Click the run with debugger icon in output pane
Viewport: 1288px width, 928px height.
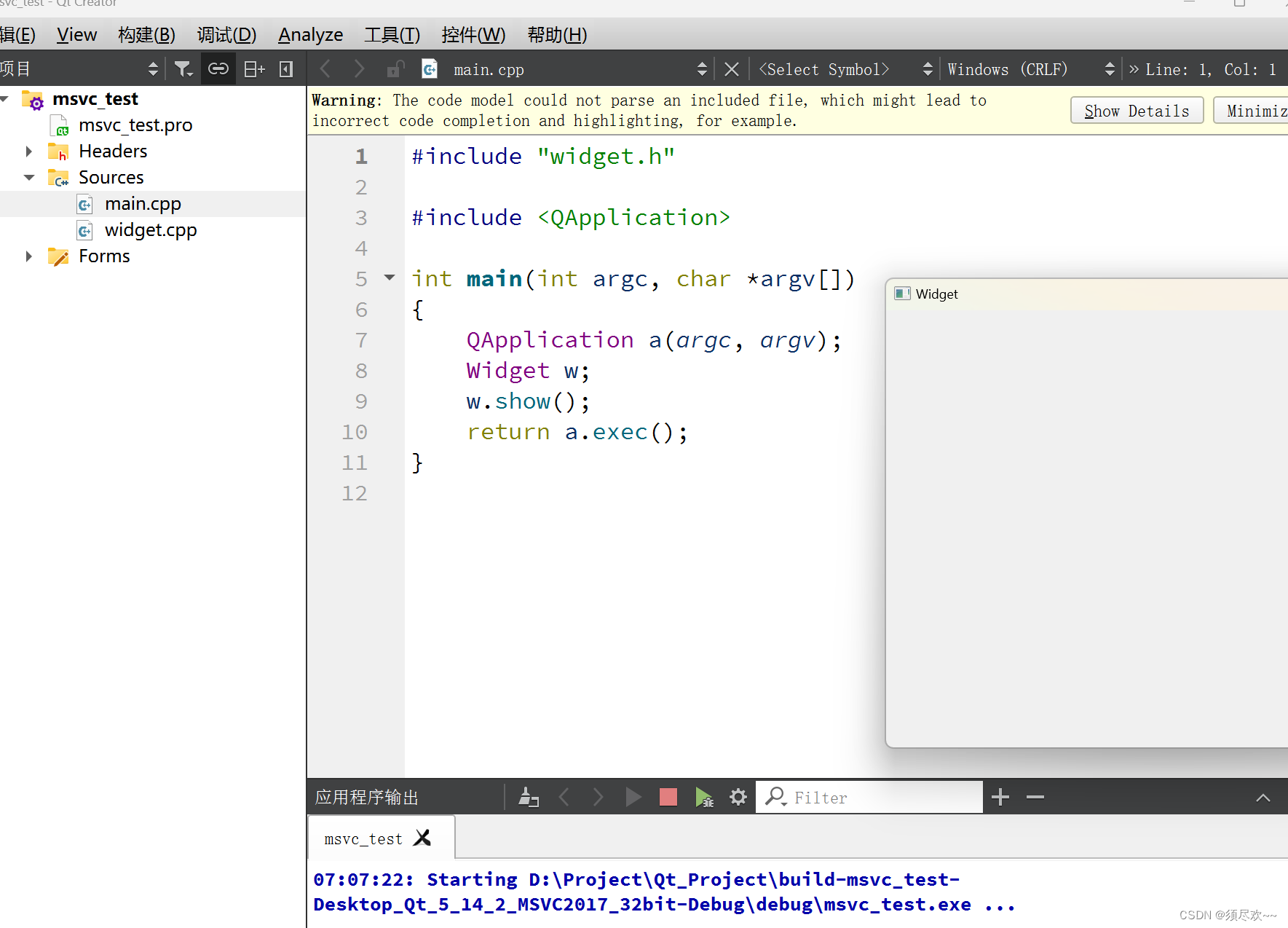[703, 797]
